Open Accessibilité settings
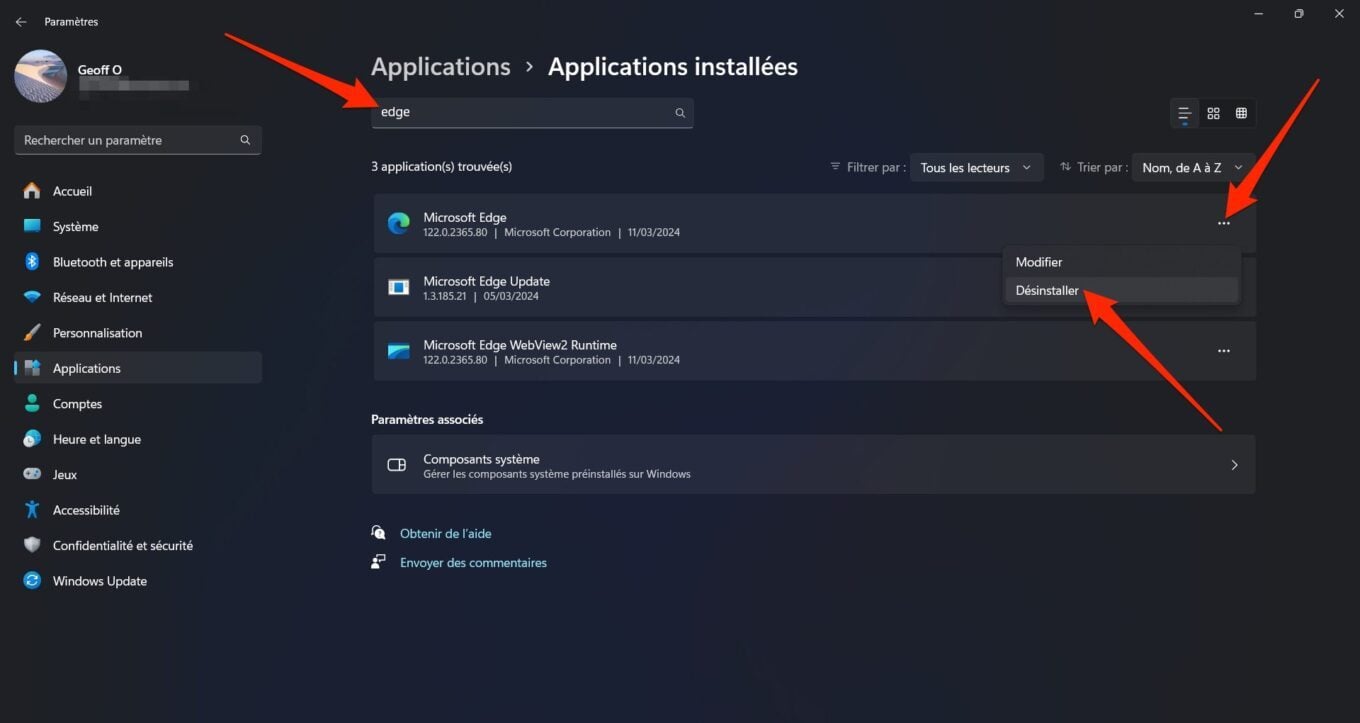The height and width of the screenshot is (723, 1360). [138, 510]
